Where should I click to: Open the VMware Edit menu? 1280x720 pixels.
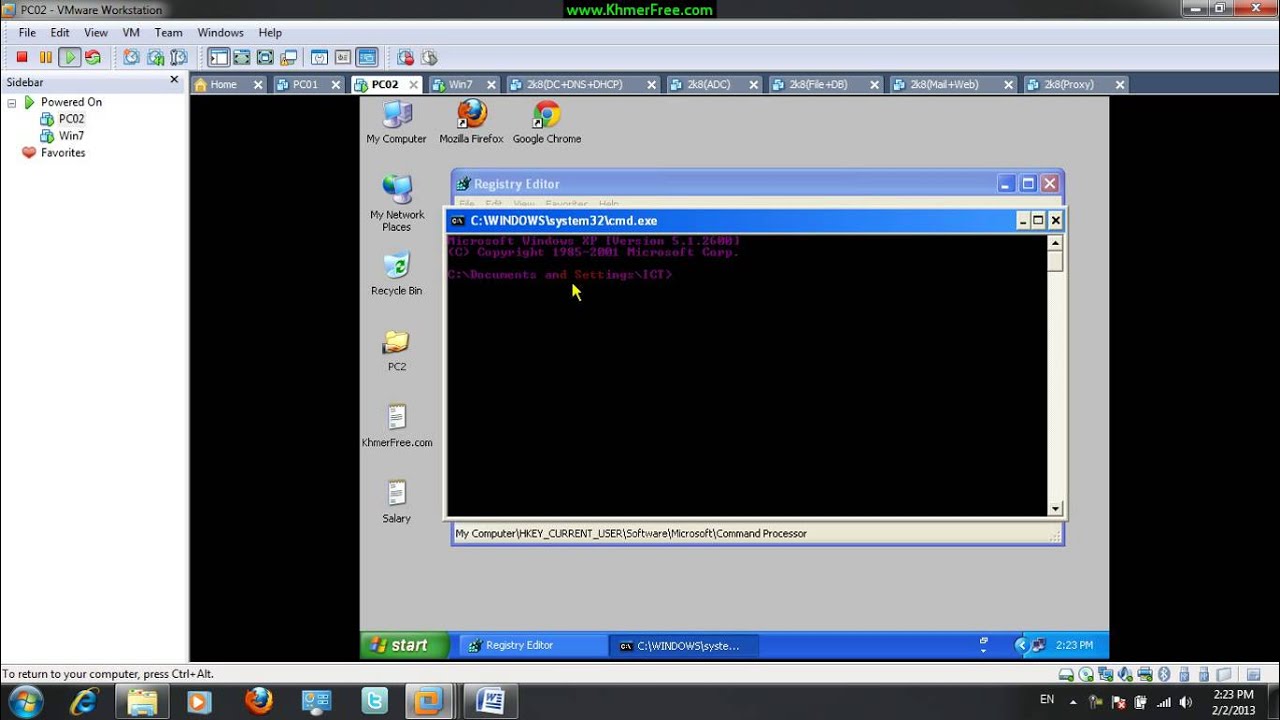[60, 33]
